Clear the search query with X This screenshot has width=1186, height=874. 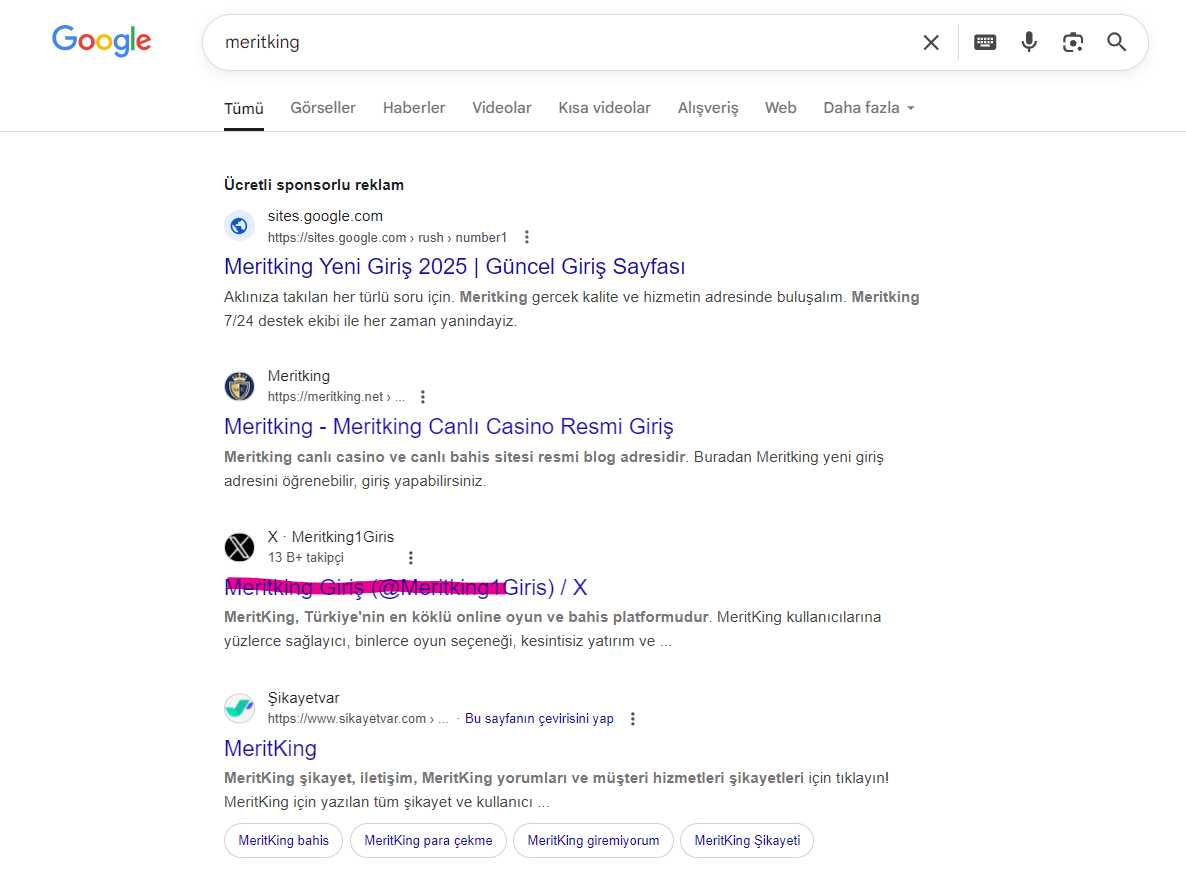click(931, 42)
